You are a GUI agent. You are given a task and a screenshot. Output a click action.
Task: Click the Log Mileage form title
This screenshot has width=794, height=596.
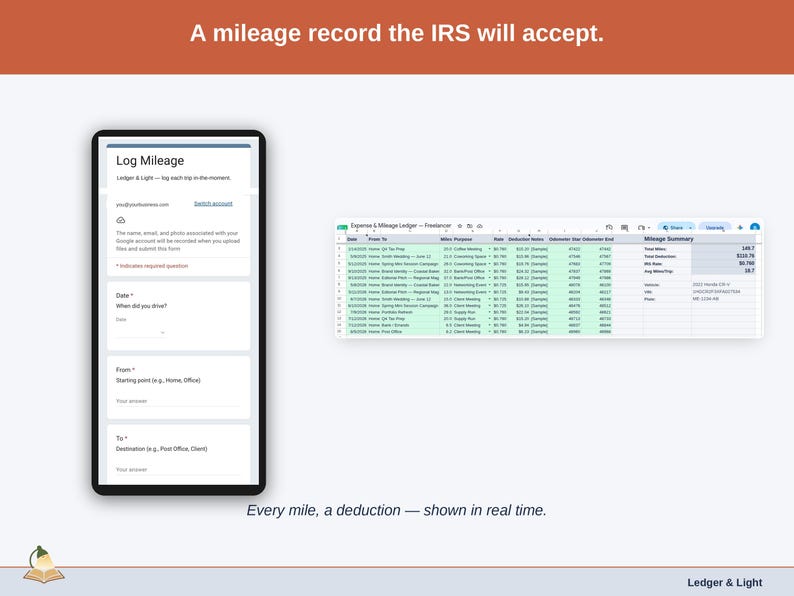150,161
